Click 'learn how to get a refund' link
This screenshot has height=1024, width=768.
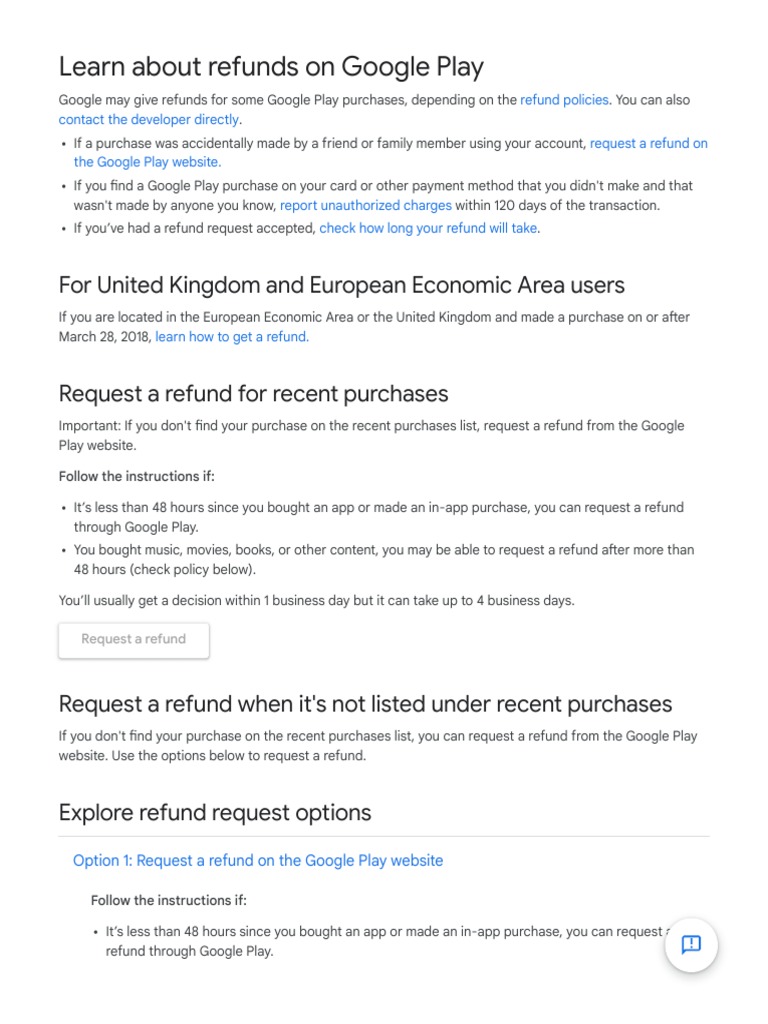pos(232,337)
